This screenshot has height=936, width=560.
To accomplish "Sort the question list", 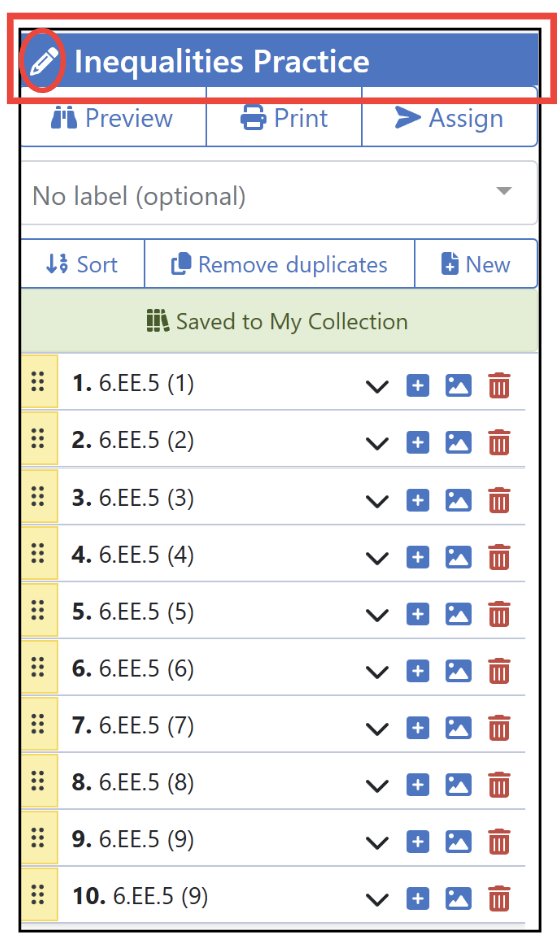I will pos(82,264).
